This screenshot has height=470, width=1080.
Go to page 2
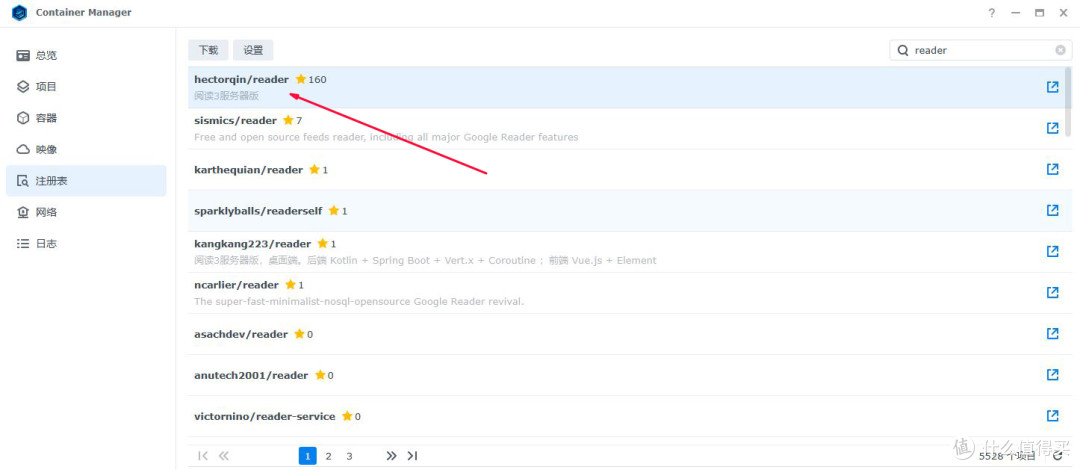click(x=329, y=456)
